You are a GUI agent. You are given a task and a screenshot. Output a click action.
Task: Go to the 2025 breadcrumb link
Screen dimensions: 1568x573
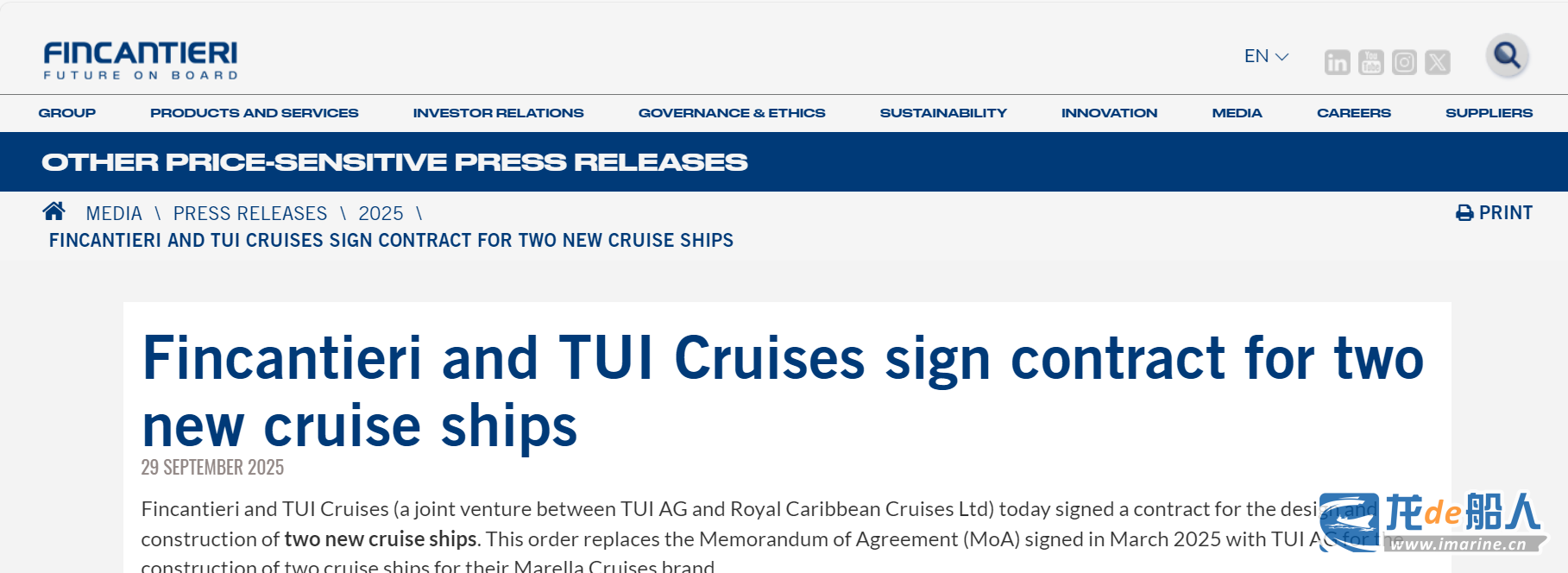(381, 213)
